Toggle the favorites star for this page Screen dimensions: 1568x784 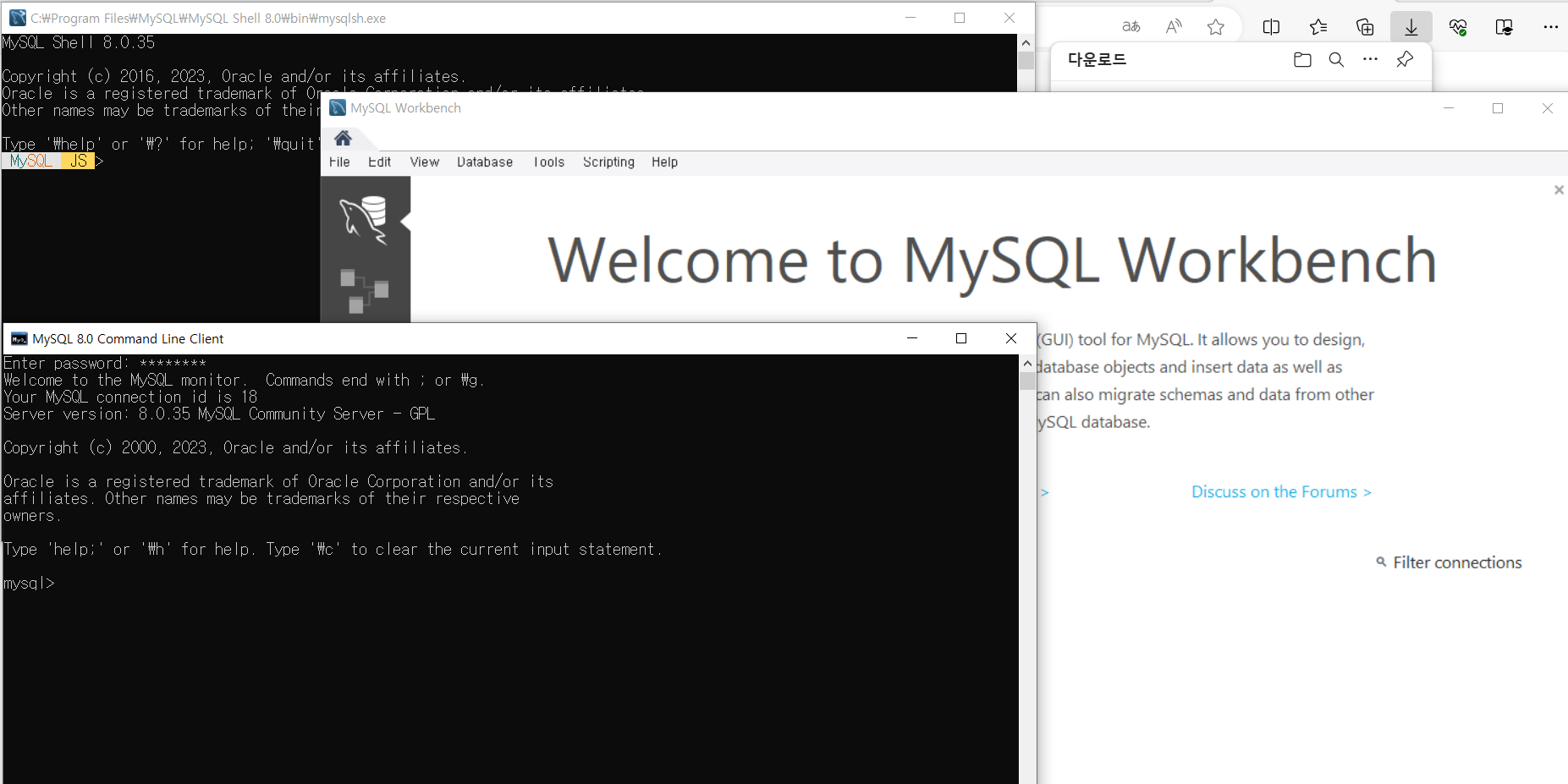point(1216,26)
